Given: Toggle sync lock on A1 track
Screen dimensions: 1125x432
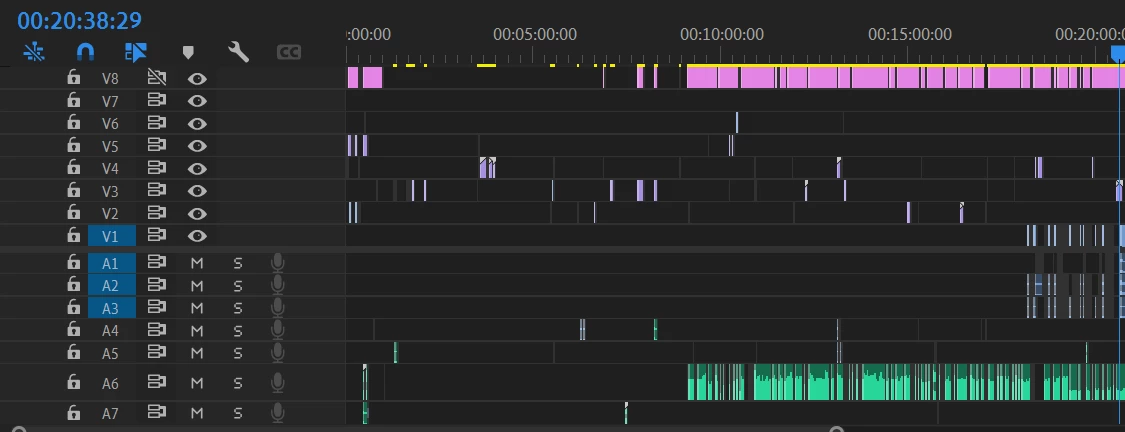Looking at the screenshot, I should pyautogui.click(x=156, y=263).
